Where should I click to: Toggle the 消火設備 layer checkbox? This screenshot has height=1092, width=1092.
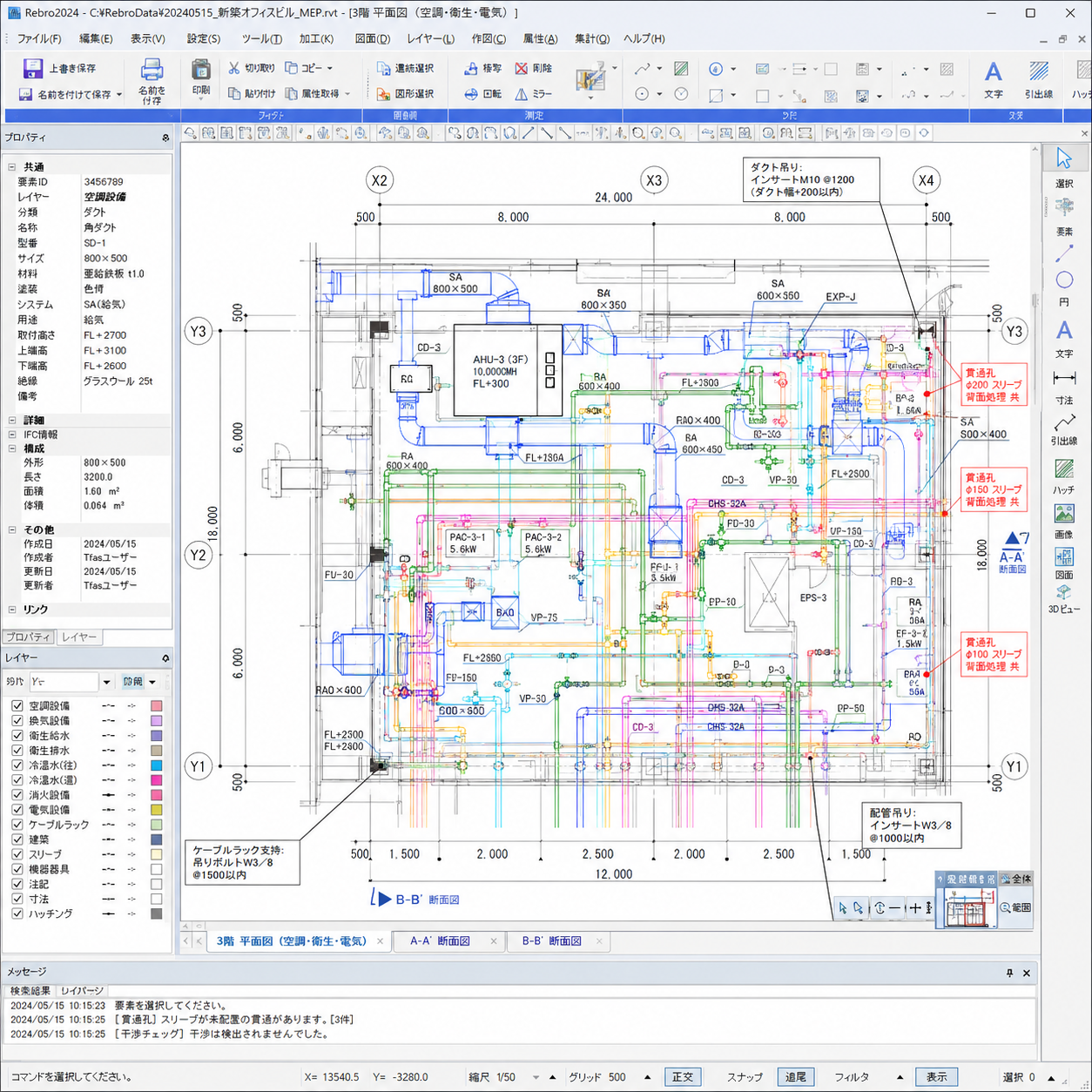(x=17, y=795)
